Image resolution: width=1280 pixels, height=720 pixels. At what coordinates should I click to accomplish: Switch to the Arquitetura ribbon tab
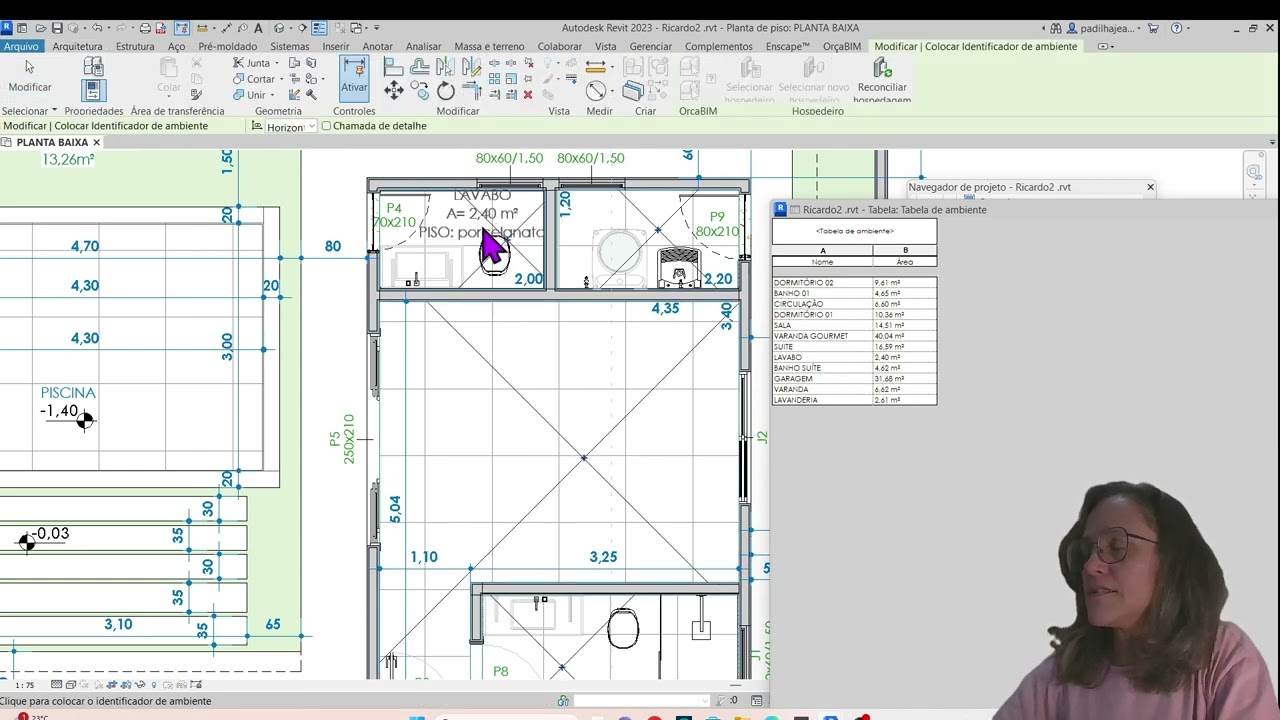pyautogui.click(x=77, y=46)
